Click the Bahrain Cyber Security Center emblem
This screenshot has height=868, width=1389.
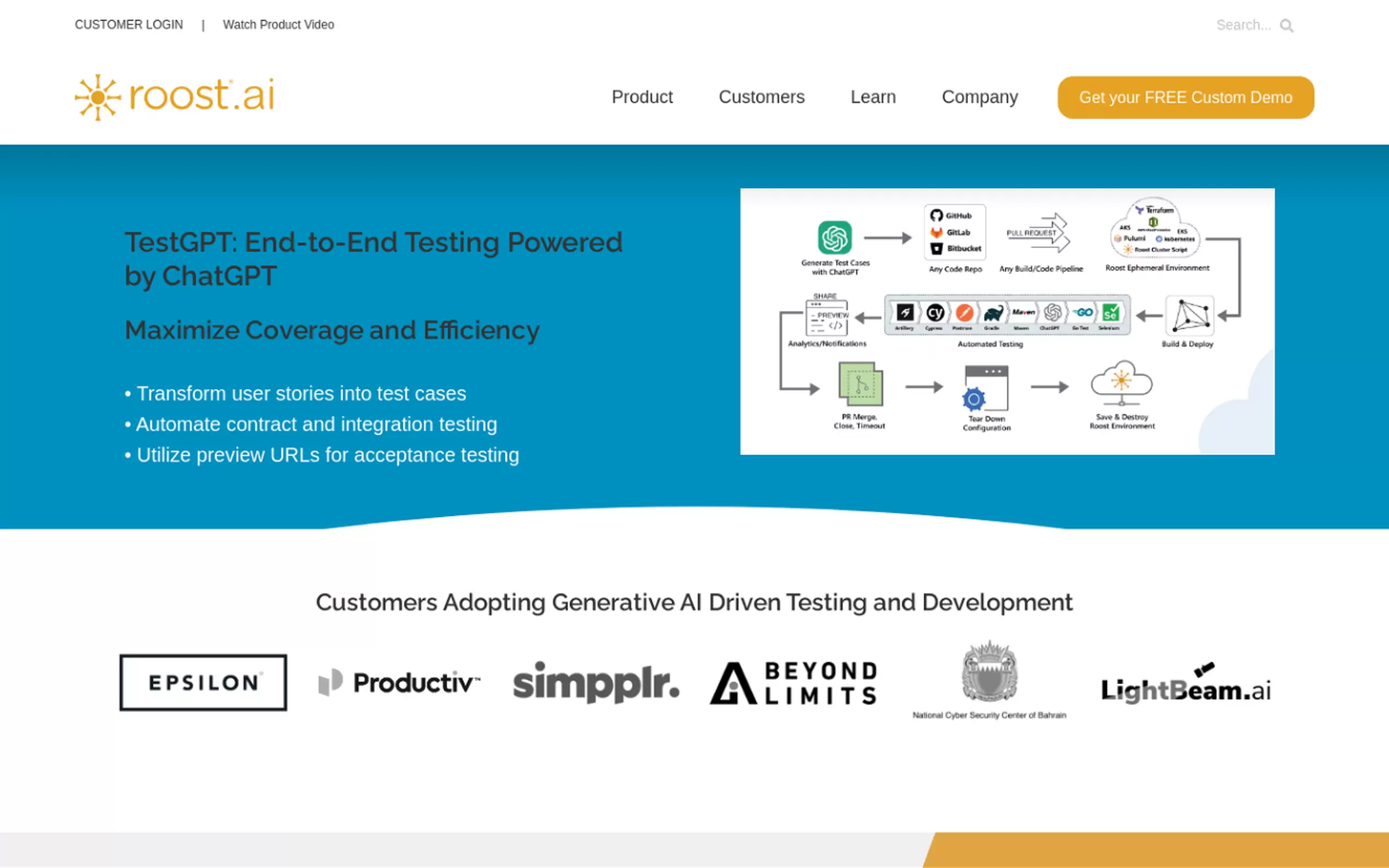(989, 671)
